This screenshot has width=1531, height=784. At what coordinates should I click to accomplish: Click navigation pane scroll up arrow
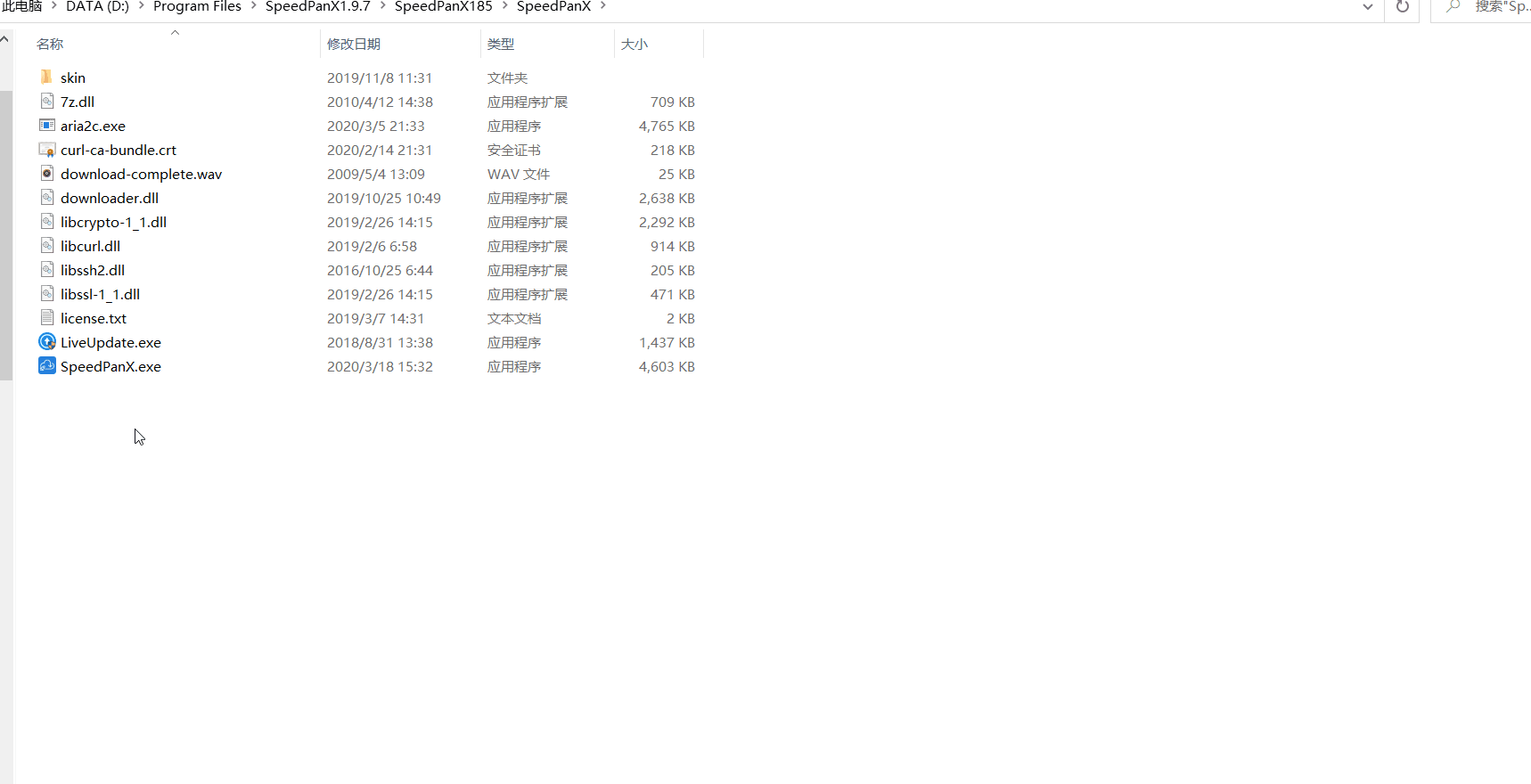[5, 39]
